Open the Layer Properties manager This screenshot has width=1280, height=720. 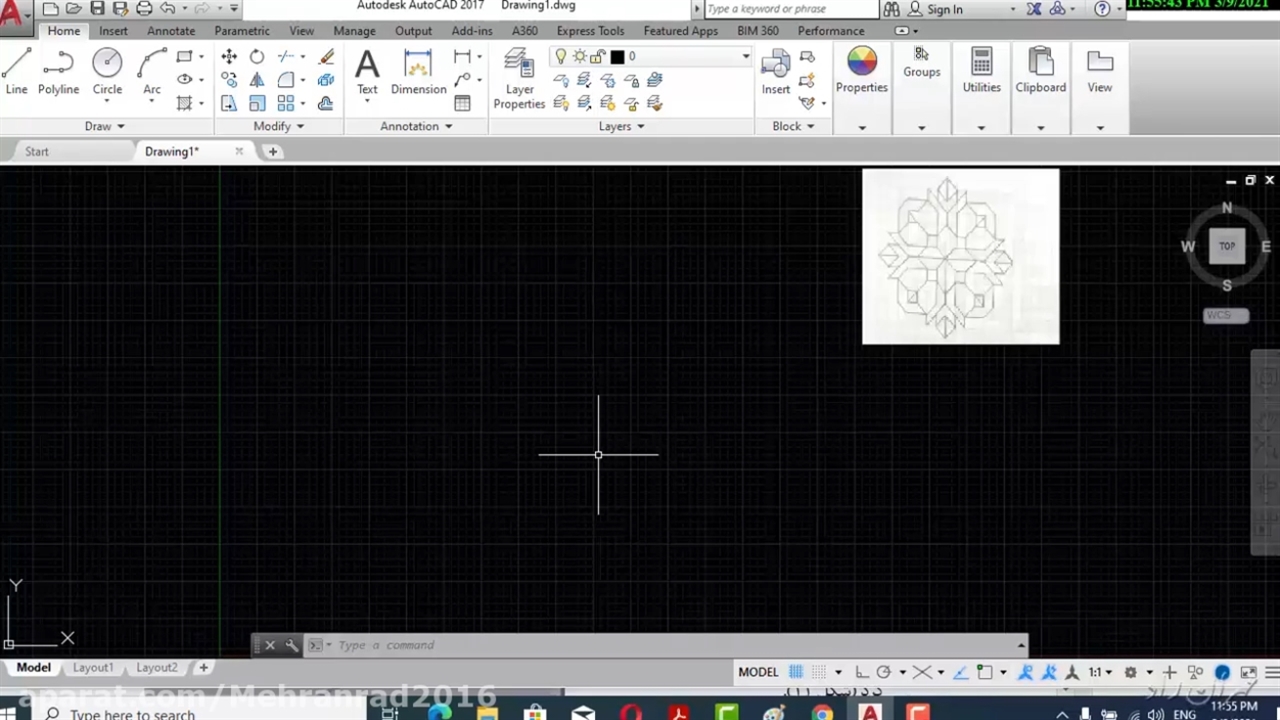519,79
